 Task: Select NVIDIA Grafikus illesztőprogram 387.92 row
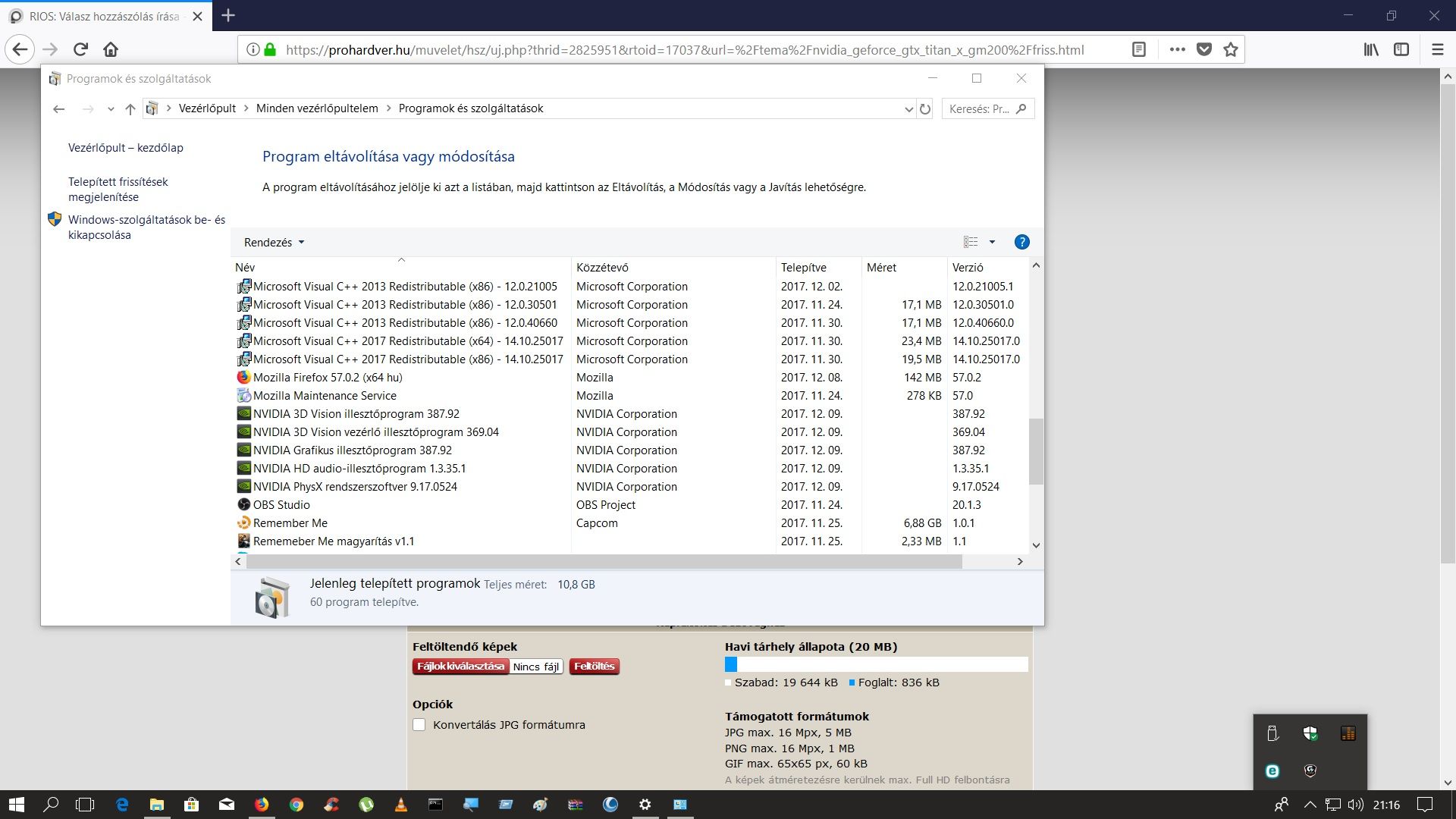click(x=629, y=450)
